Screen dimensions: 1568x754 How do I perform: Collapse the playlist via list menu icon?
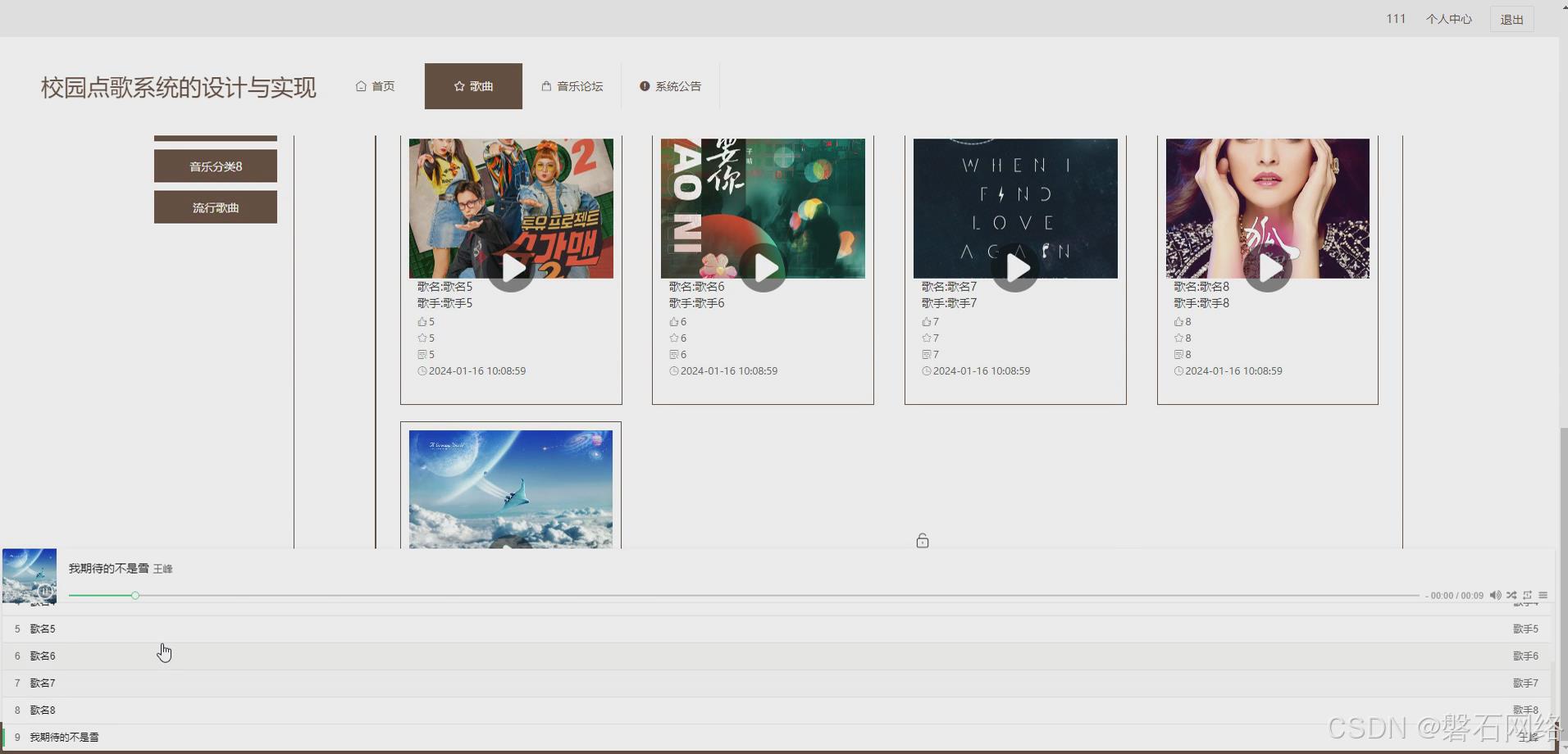(x=1543, y=595)
